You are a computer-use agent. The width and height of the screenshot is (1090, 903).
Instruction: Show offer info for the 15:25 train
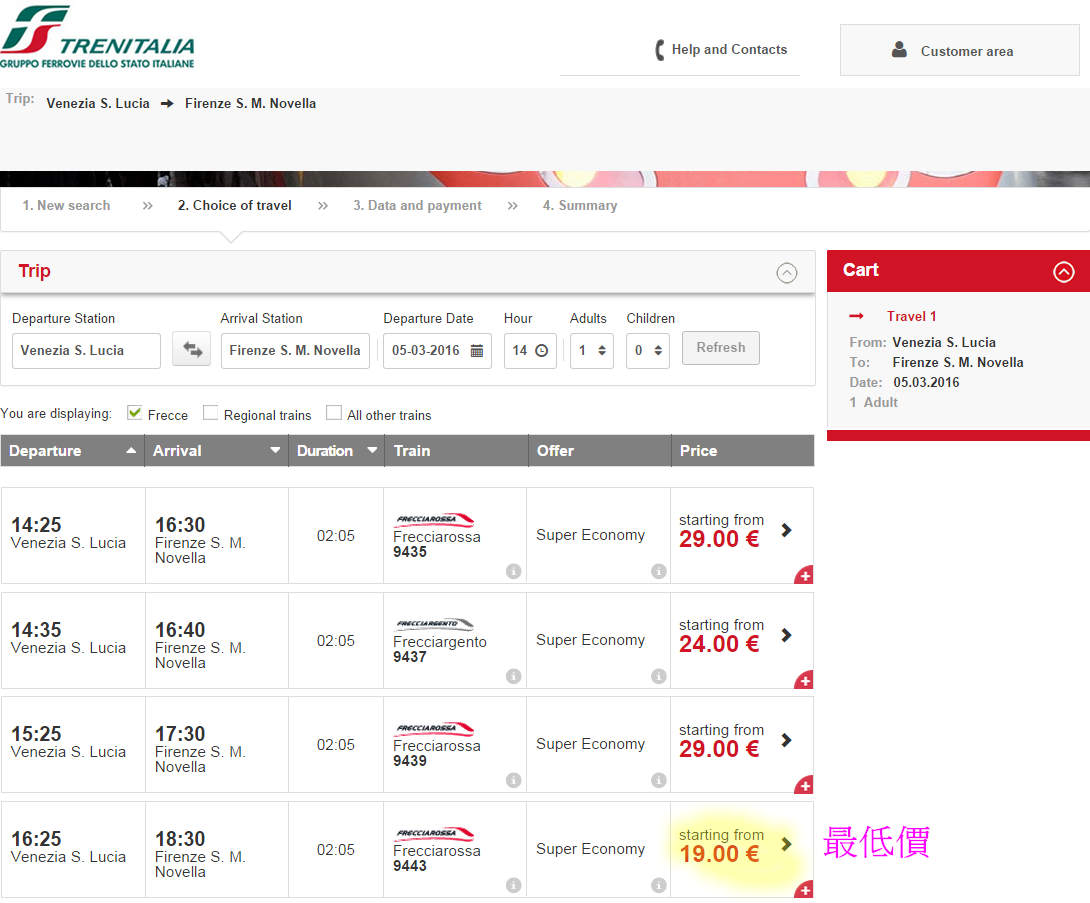pos(658,780)
